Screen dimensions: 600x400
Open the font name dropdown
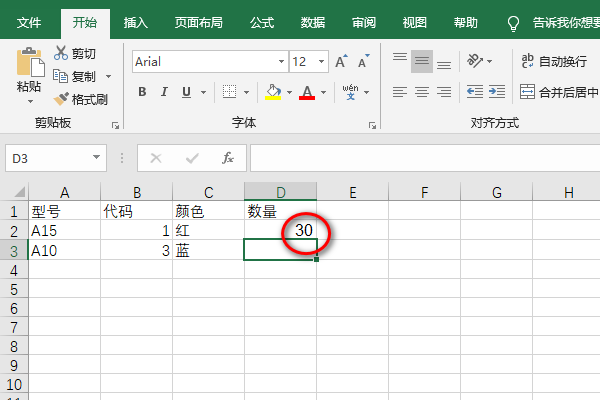coord(281,61)
